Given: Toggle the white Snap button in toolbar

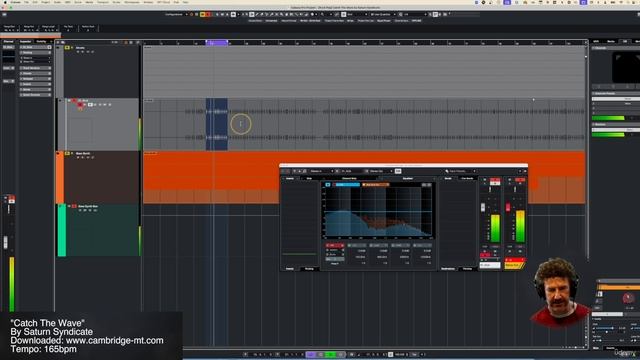Looking at the screenshot, I should tap(344, 14).
